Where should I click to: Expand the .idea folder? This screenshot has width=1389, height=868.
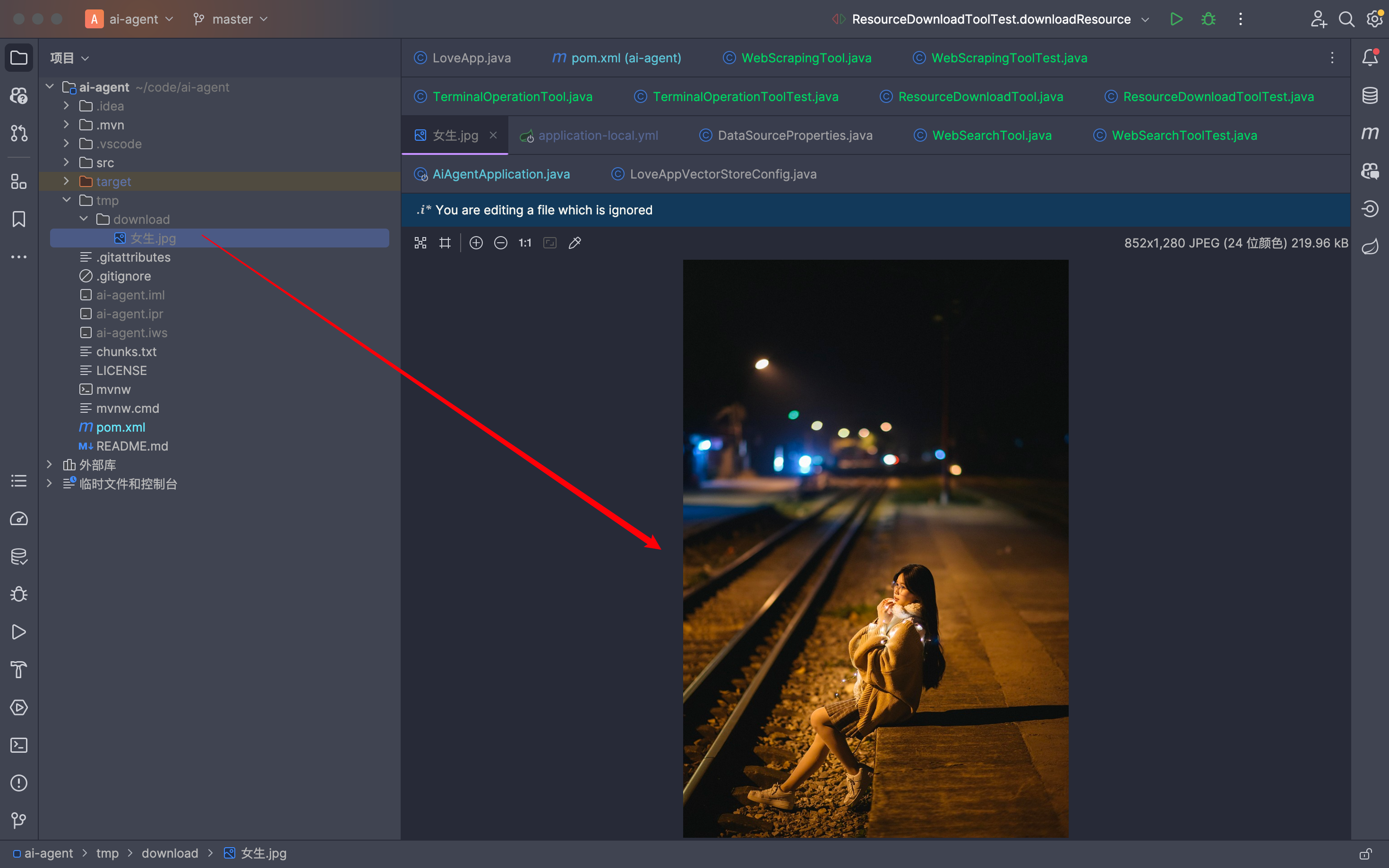coord(66,106)
